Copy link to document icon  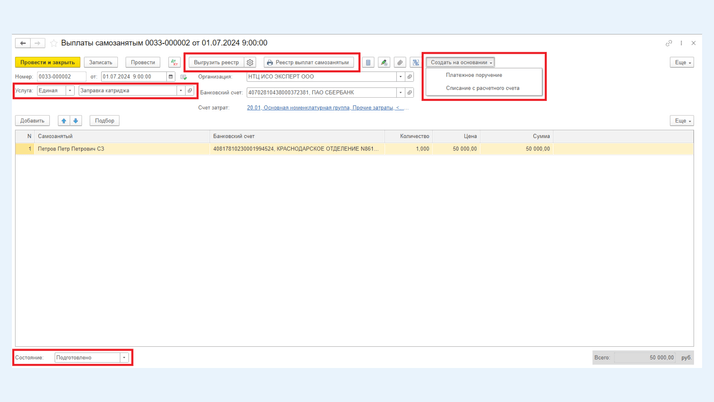click(x=669, y=43)
